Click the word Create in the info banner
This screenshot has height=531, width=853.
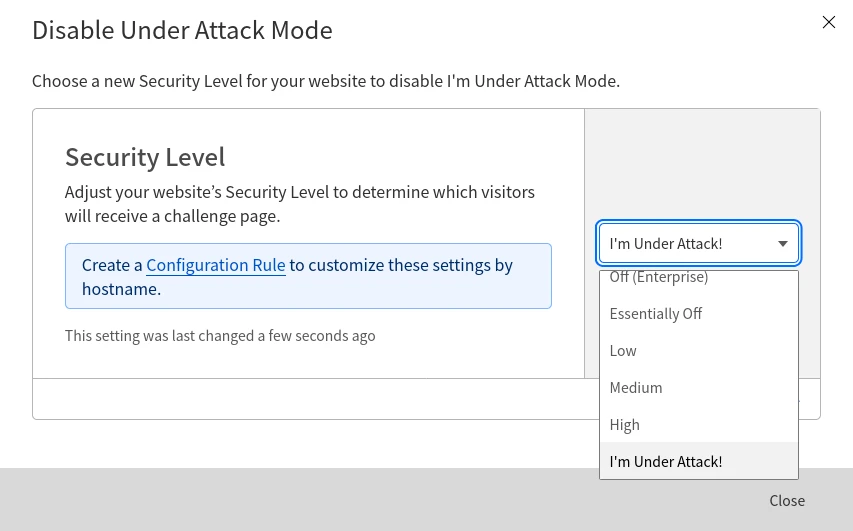coord(105,265)
